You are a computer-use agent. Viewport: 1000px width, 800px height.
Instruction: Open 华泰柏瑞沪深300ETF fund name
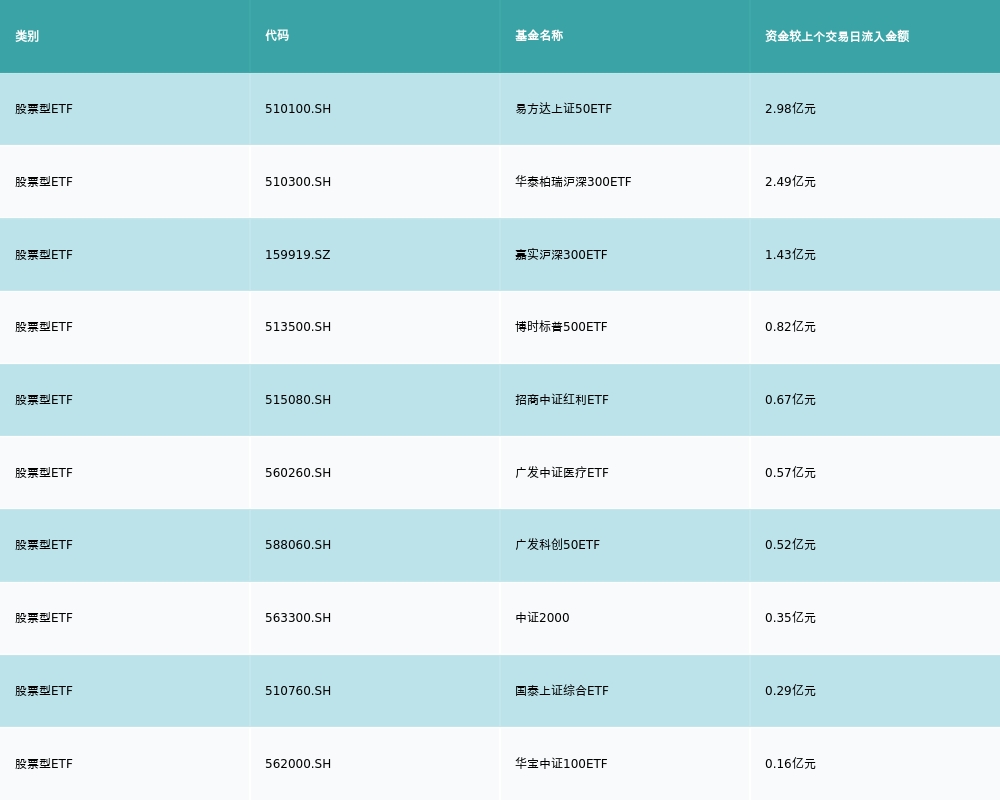pyautogui.click(x=573, y=182)
